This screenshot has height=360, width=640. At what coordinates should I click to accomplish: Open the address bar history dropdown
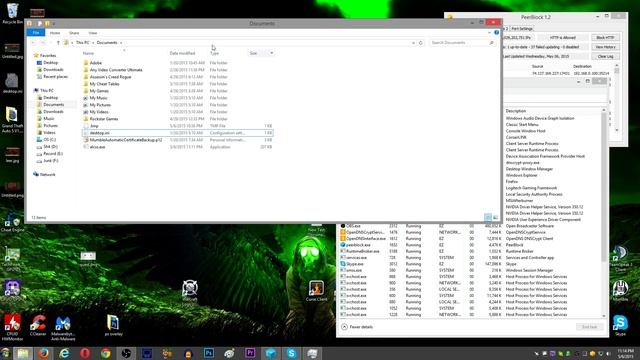413,42
